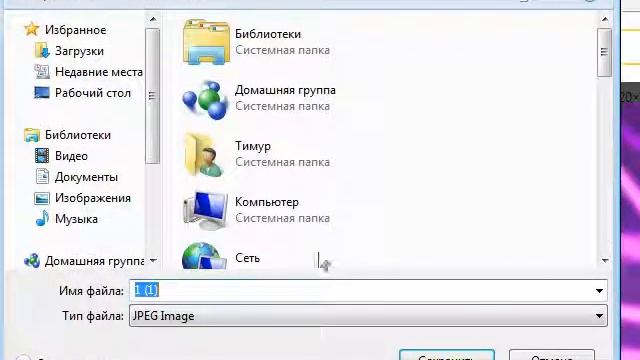Click the Домашняя группа item name in list
This screenshot has height=360, width=640.
[x=285, y=90]
